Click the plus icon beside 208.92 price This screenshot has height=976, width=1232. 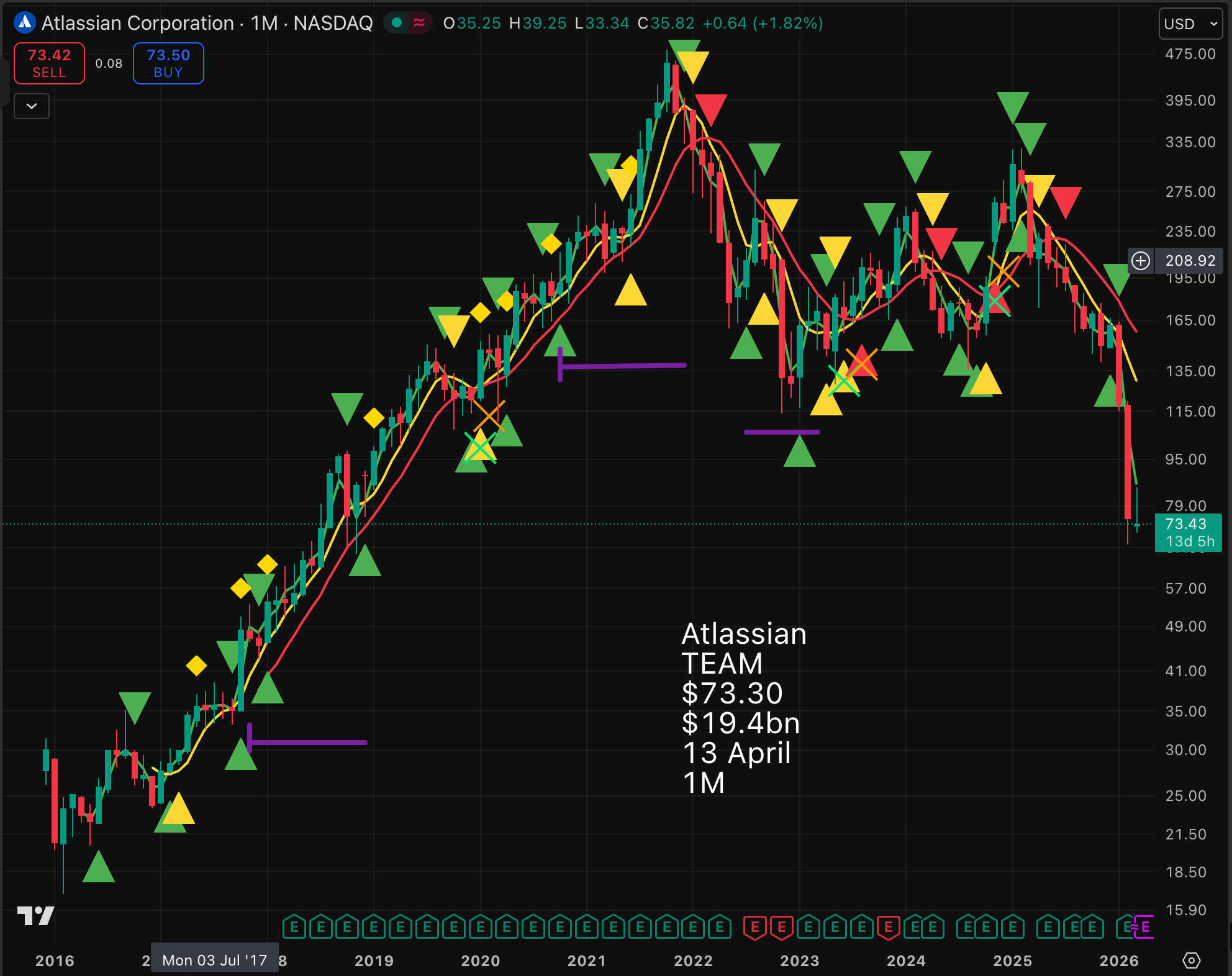[1141, 261]
